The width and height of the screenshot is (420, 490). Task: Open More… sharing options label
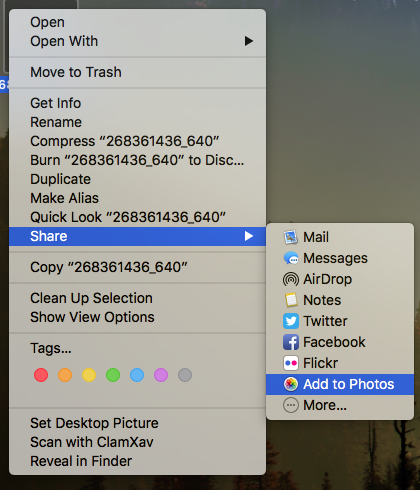point(325,405)
